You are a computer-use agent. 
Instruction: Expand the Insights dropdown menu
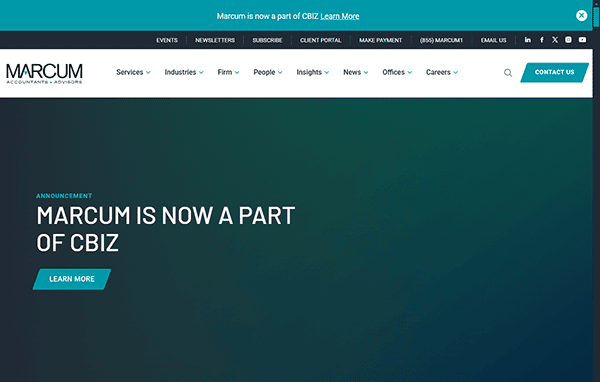tap(313, 72)
